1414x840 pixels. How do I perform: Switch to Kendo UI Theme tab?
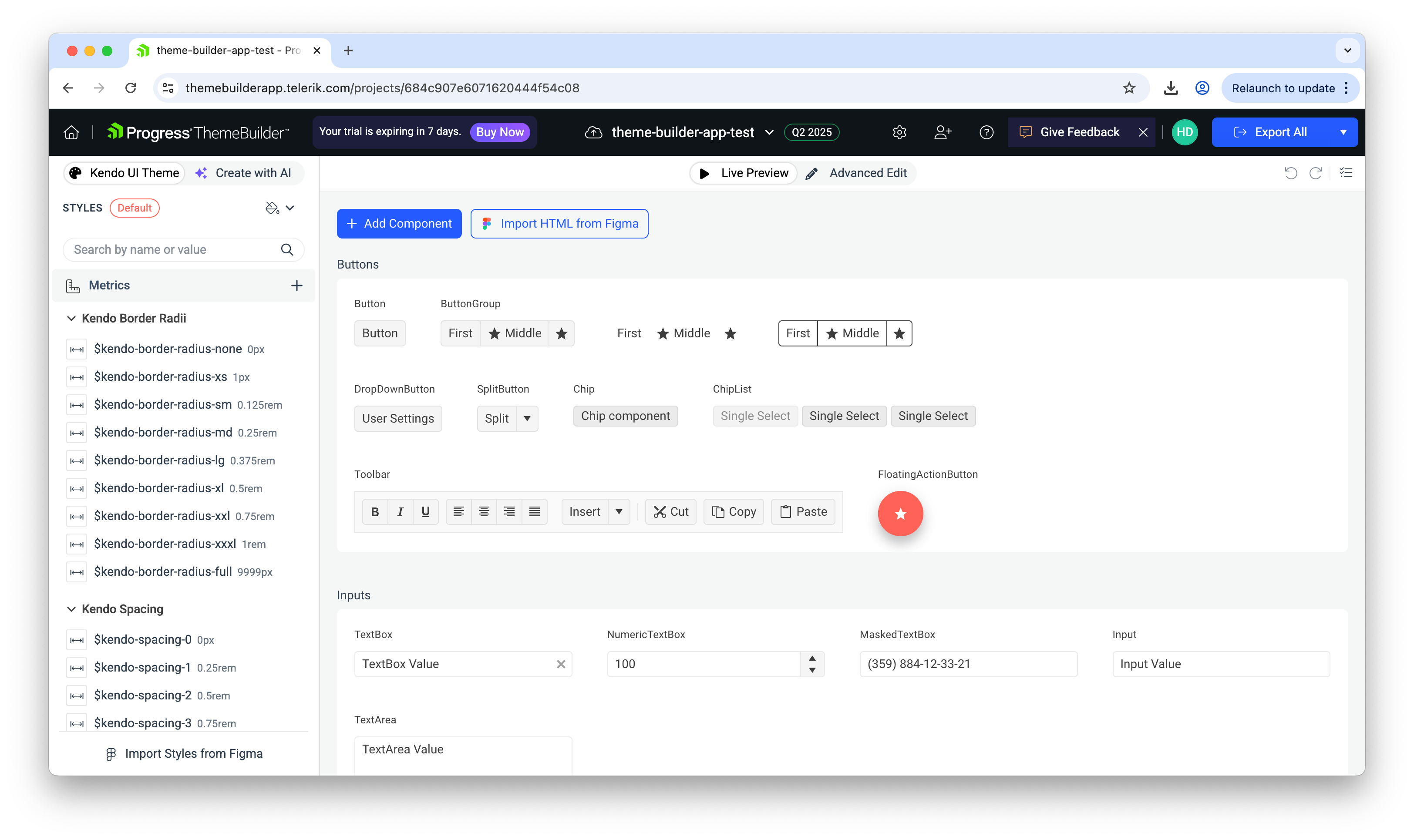pyautogui.click(x=124, y=173)
